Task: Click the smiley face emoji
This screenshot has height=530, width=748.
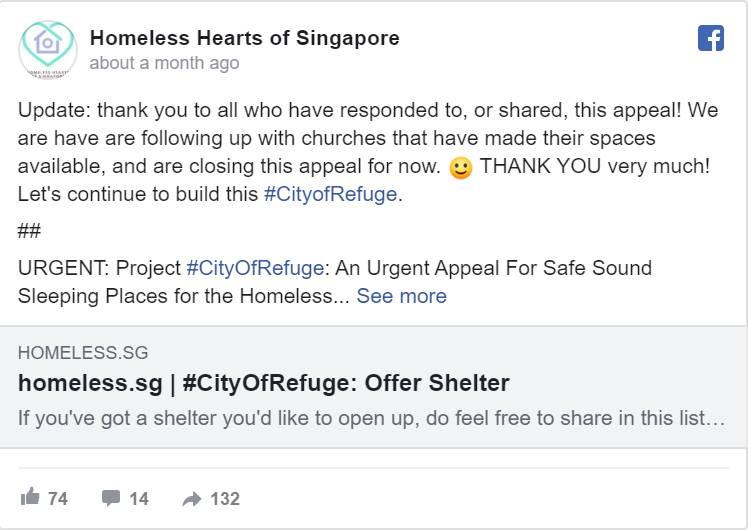Action: 460,168
